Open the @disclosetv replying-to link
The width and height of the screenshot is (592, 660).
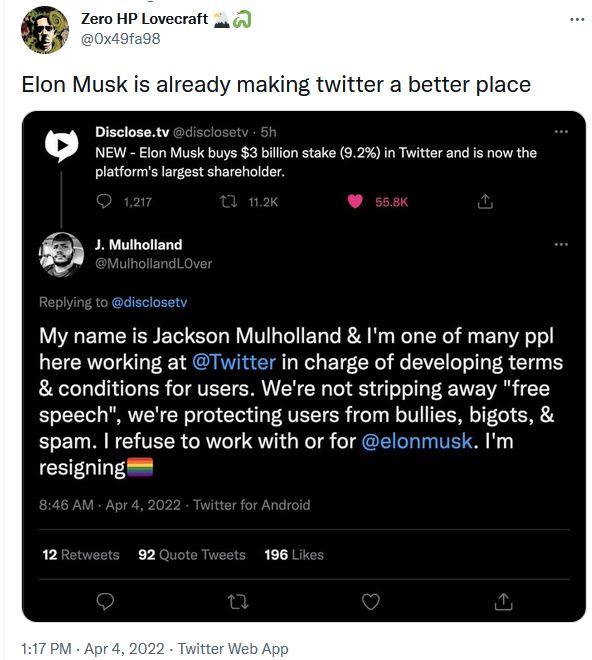pyautogui.click(x=149, y=302)
